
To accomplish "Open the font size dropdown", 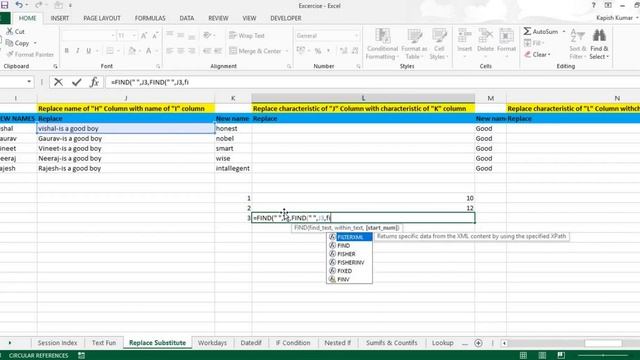I will click(134, 36).
